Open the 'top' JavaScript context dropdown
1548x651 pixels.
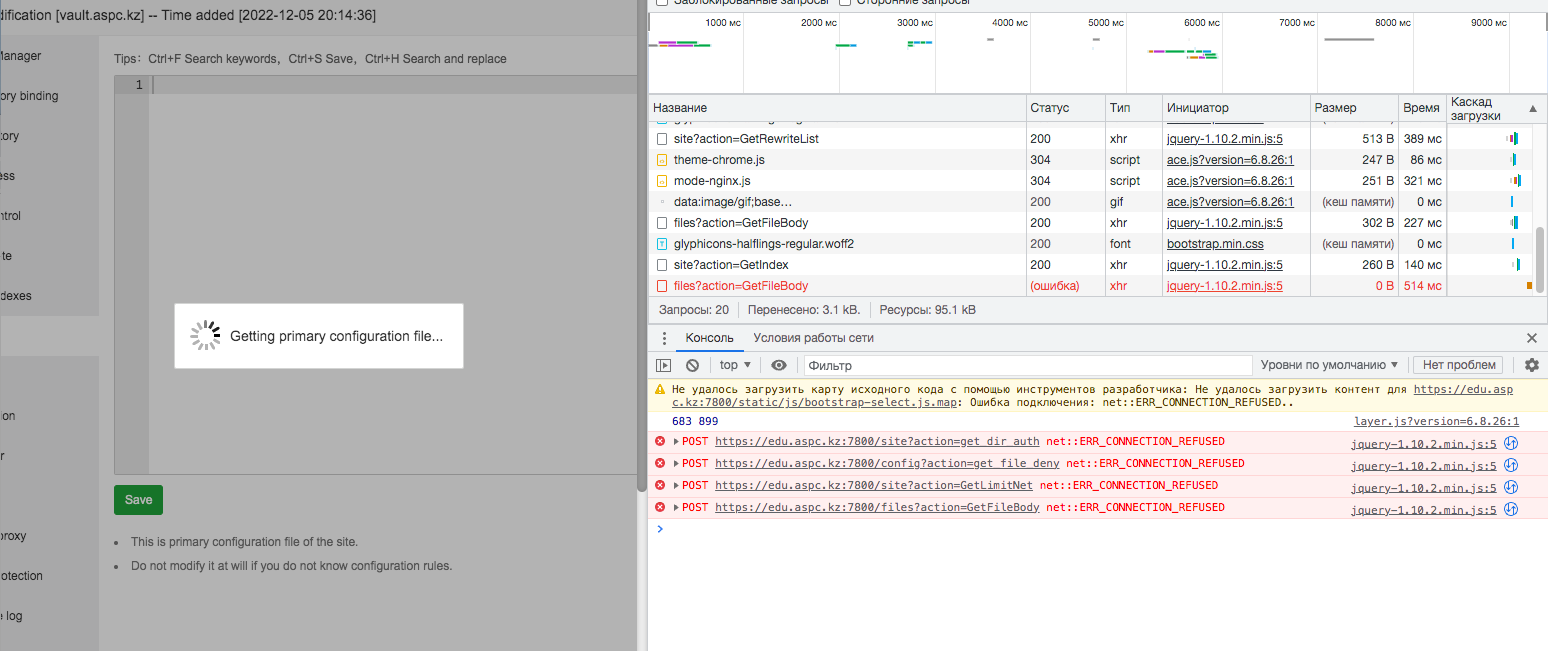[x=735, y=366]
